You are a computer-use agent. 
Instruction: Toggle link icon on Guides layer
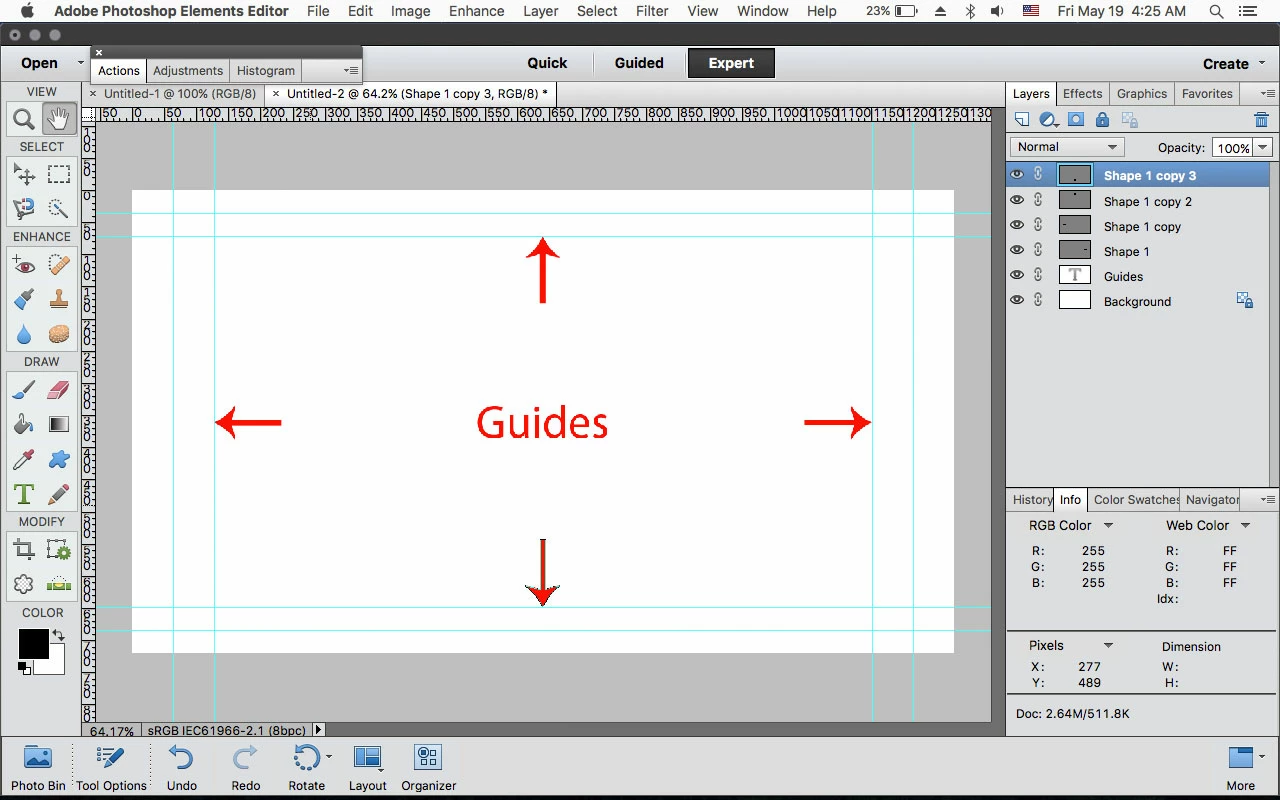(x=1038, y=275)
